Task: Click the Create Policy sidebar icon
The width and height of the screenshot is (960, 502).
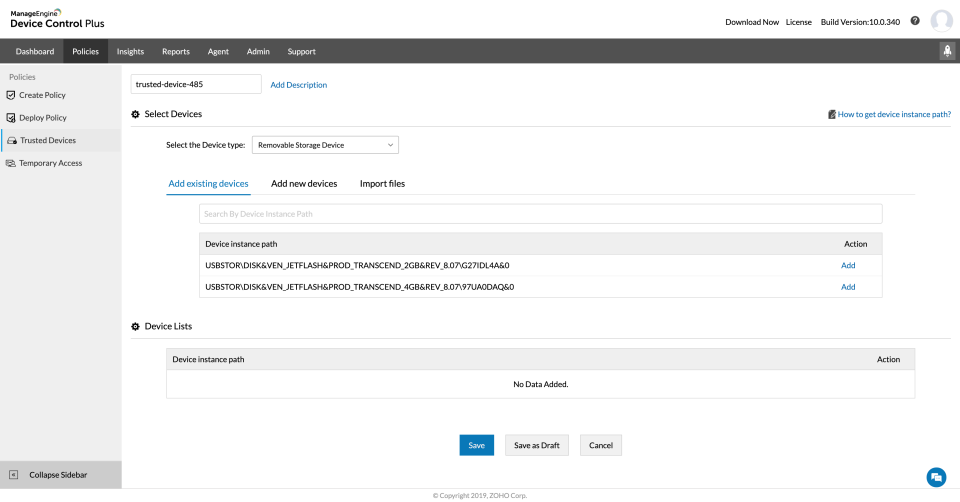Action: pos(11,95)
